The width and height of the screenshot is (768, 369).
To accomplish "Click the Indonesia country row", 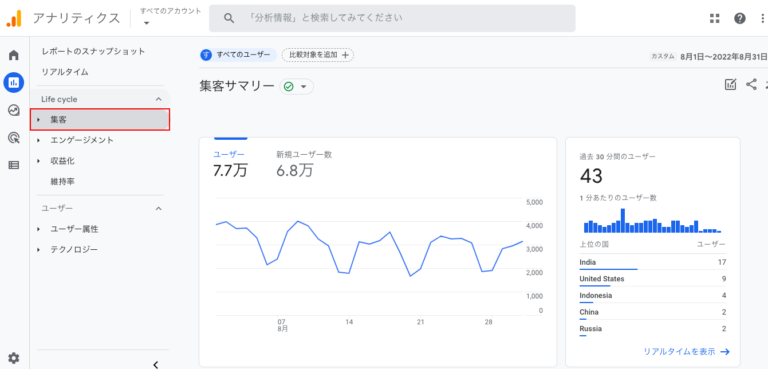I will [x=652, y=296].
